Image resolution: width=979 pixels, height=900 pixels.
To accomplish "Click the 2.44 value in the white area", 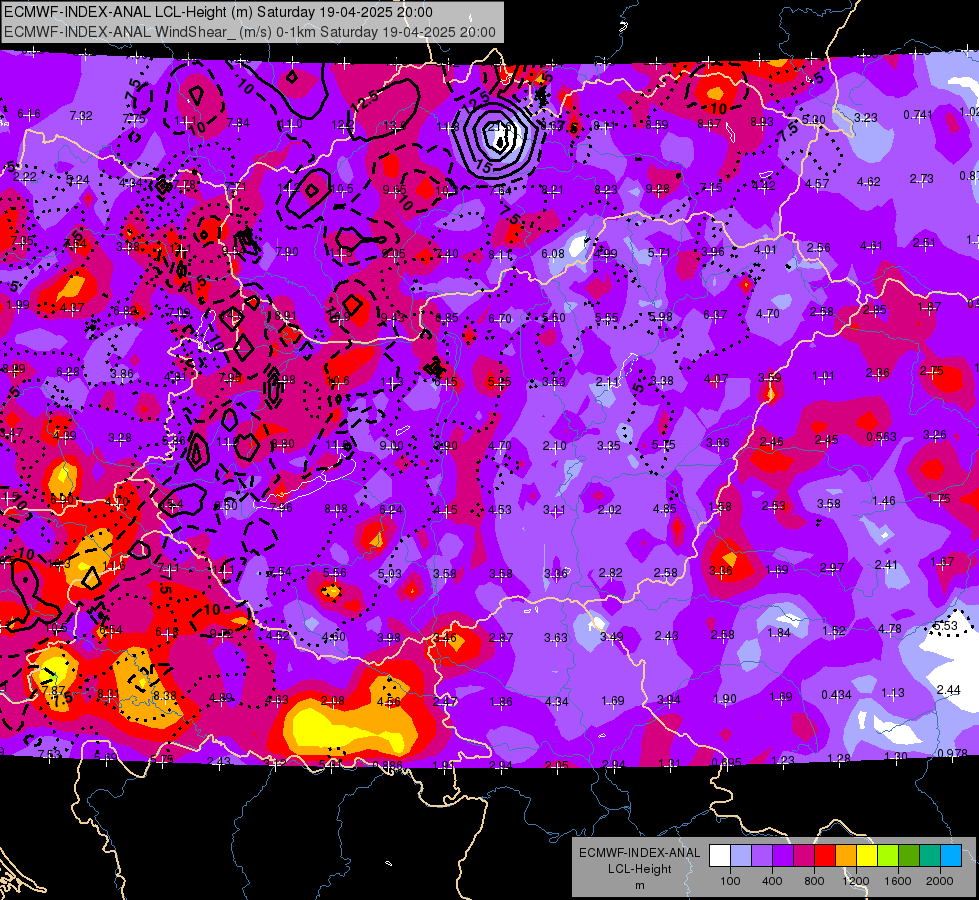I will point(948,690).
